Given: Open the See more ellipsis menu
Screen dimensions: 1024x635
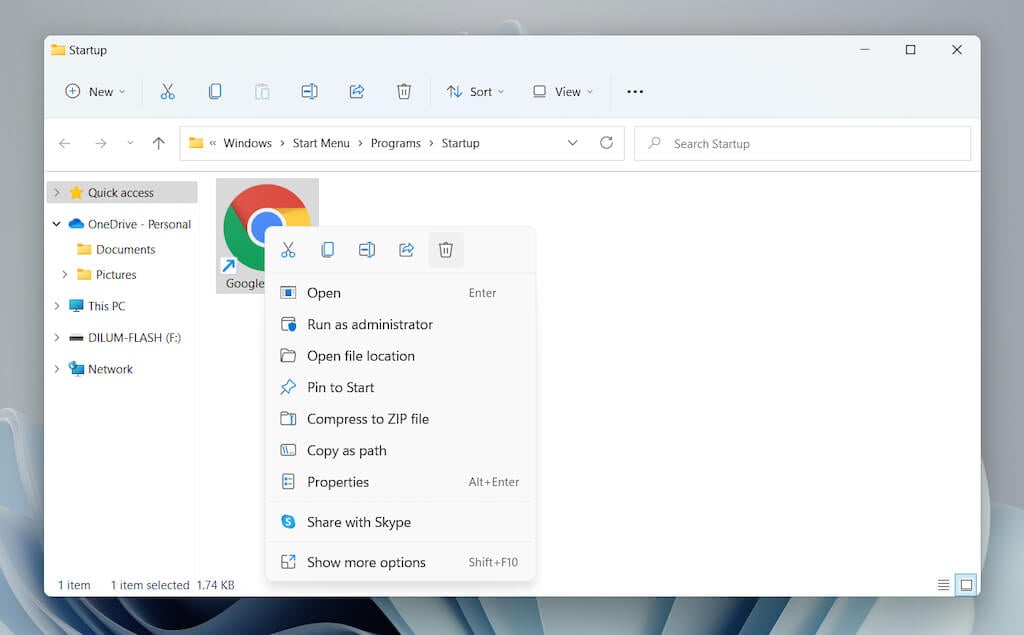Looking at the screenshot, I should click(x=635, y=91).
